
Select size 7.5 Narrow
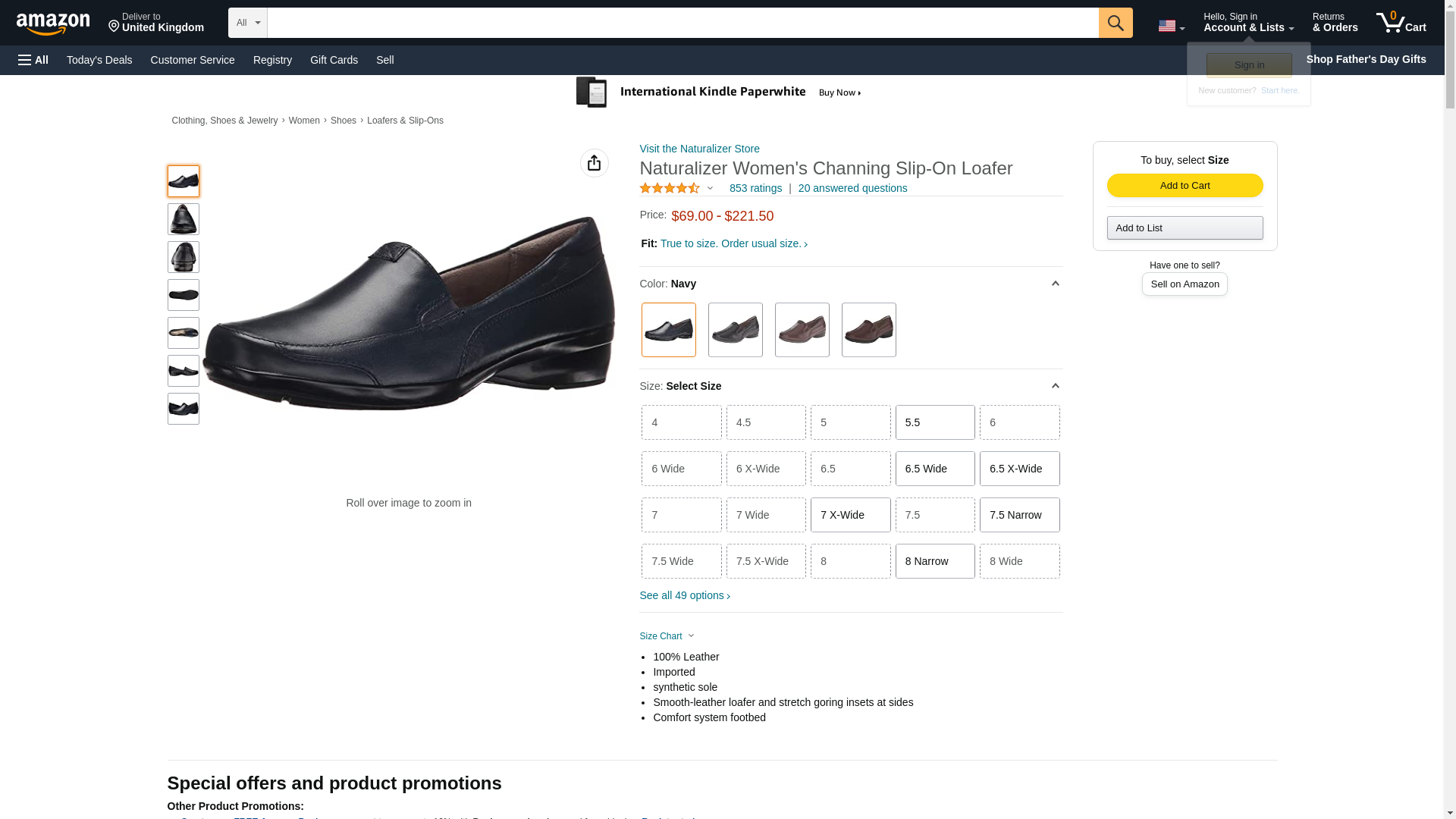tap(1018, 515)
